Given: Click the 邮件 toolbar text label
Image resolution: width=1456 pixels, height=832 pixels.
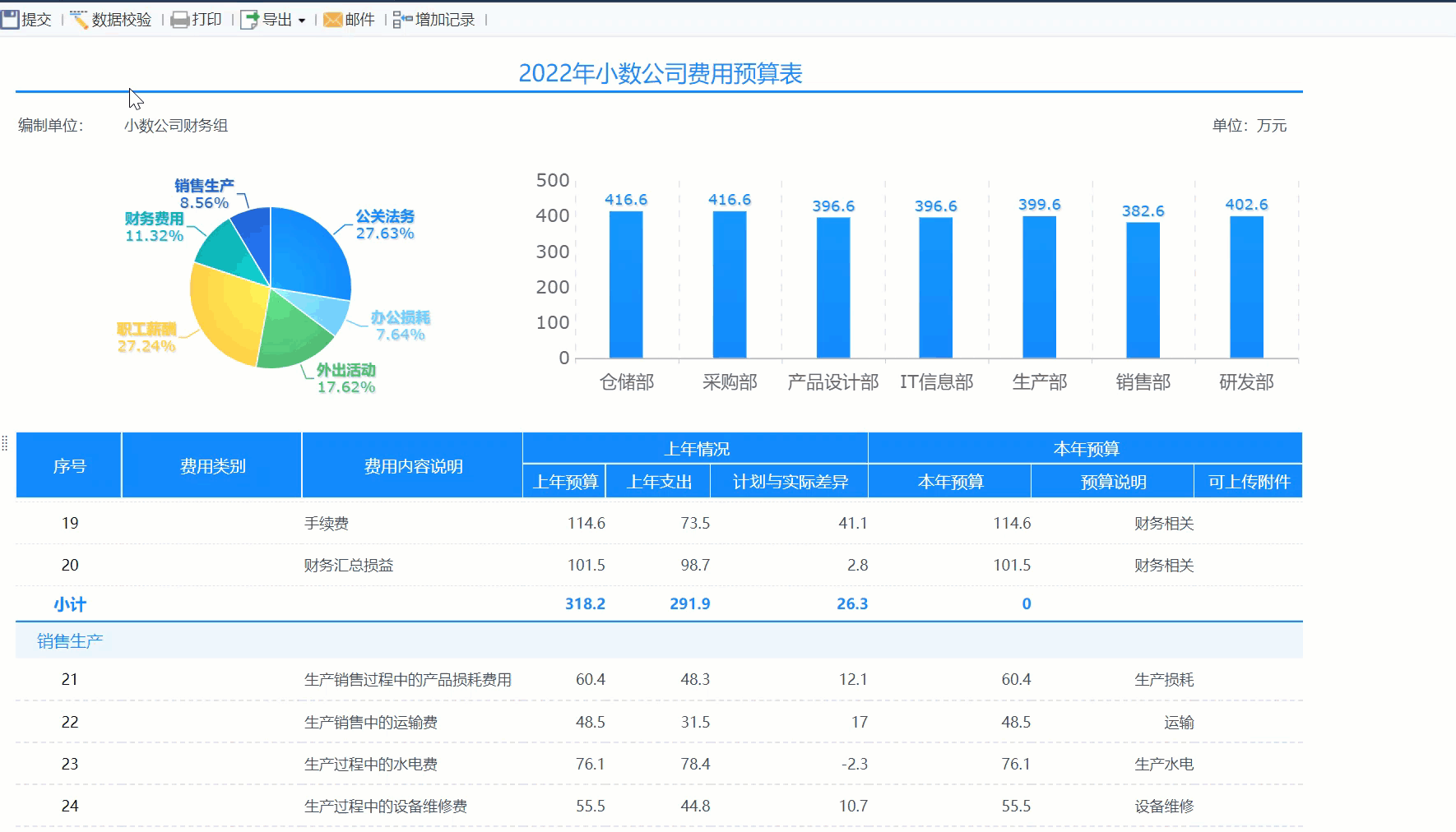Looking at the screenshot, I should coord(360,20).
